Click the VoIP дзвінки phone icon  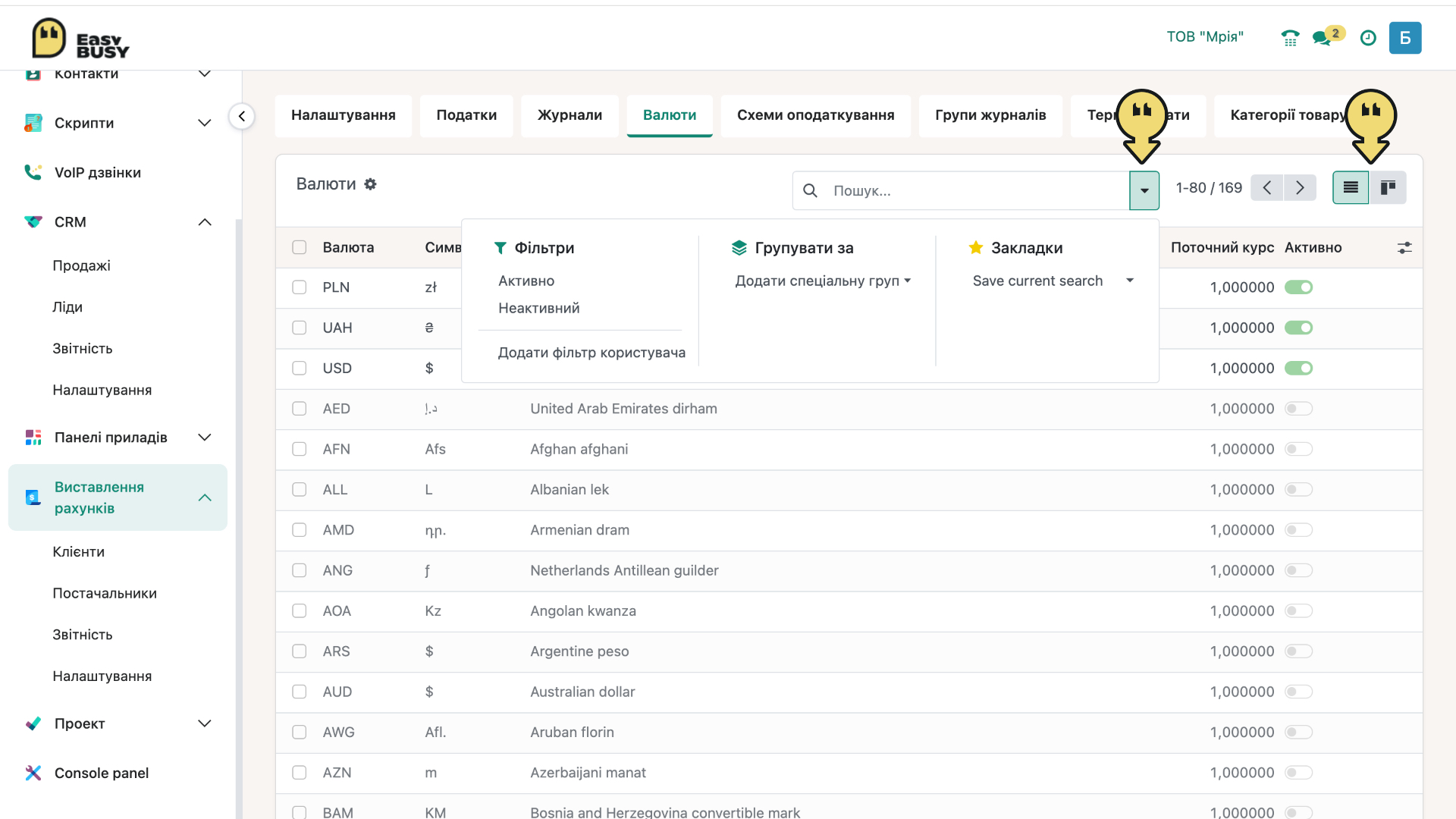click(x=33, y=172)
